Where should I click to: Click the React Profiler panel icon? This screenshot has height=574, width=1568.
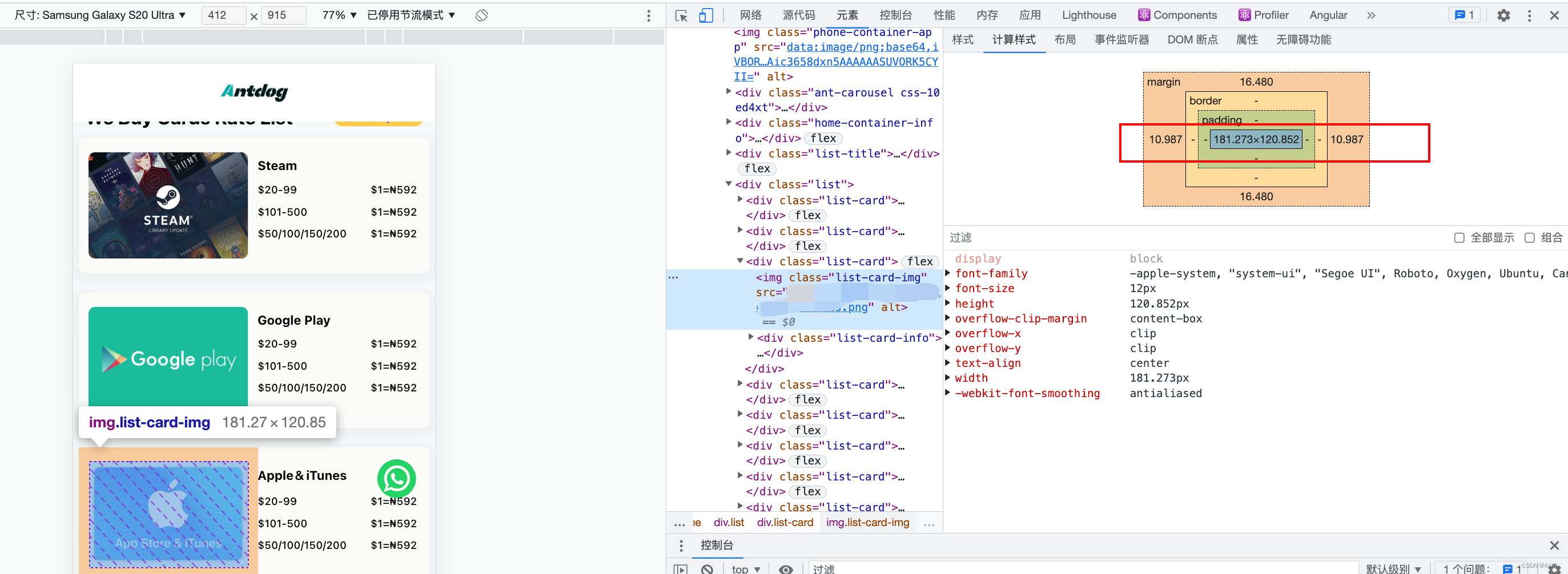click(x=1244, y=15)
